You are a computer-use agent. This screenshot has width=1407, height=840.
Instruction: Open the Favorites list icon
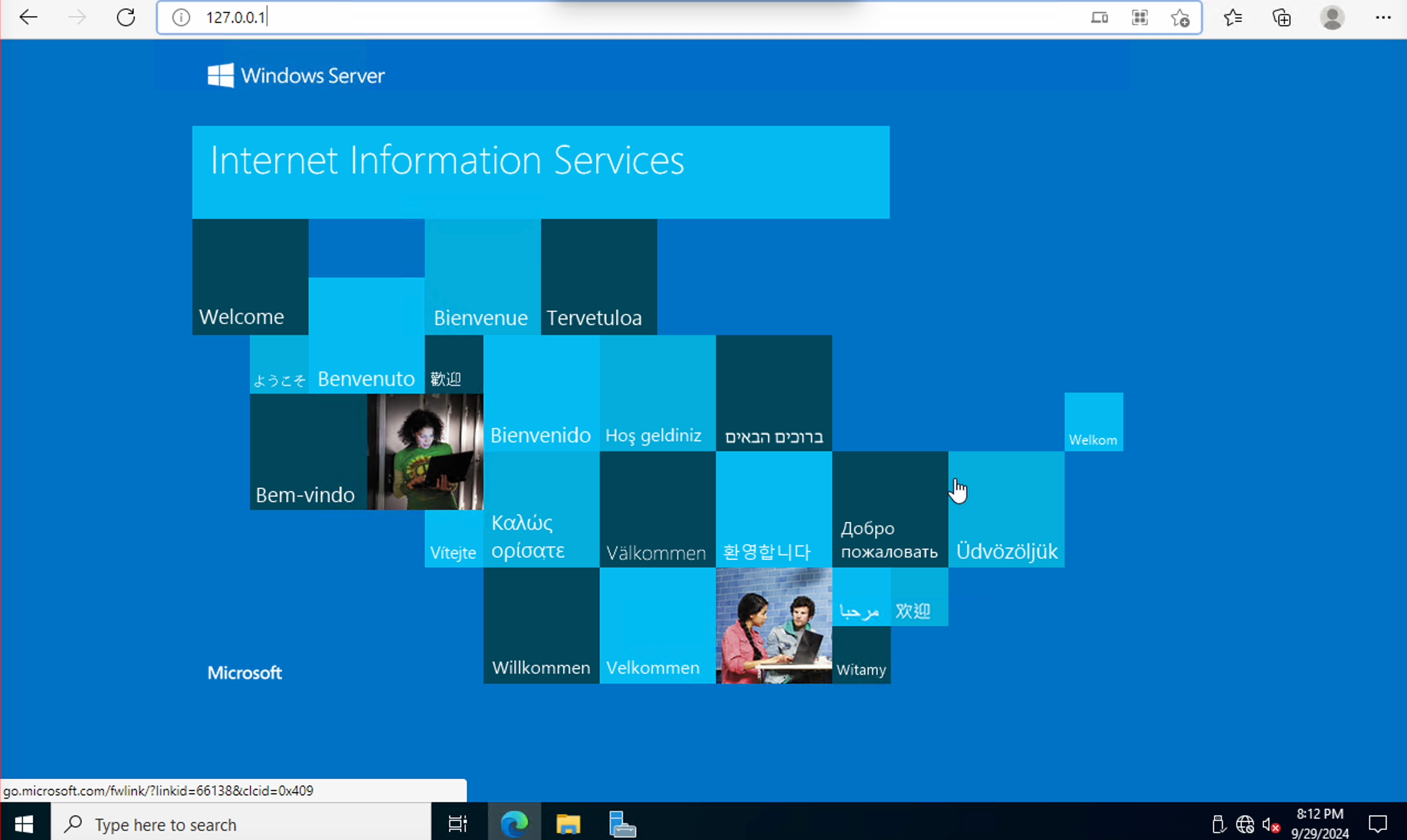[1233, 18]
